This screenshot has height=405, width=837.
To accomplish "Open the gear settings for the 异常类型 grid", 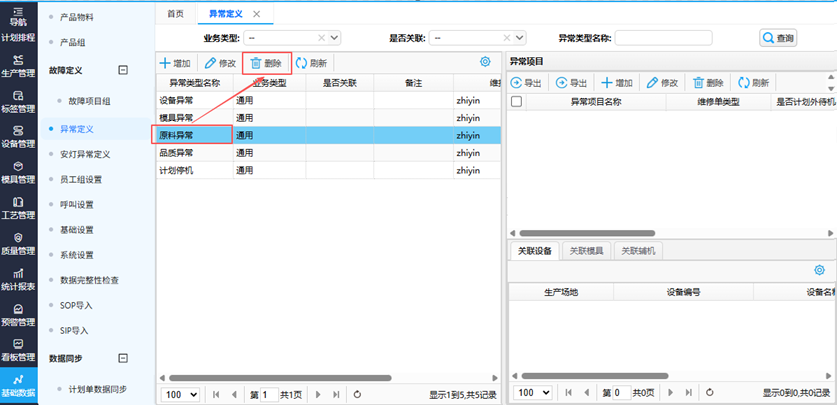I will click(x=485, y=61).
